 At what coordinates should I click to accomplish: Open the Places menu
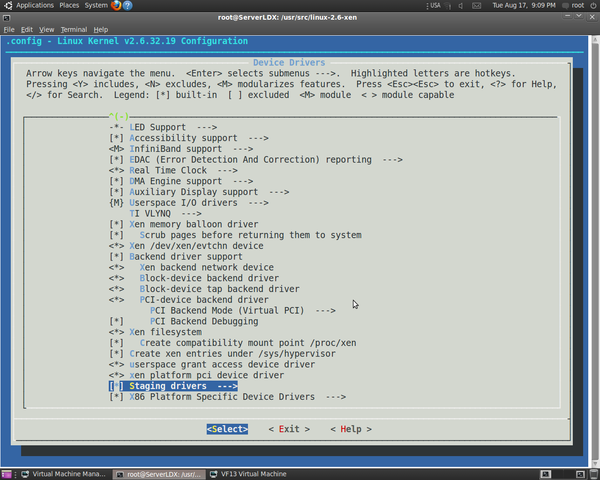pos(69,5)
